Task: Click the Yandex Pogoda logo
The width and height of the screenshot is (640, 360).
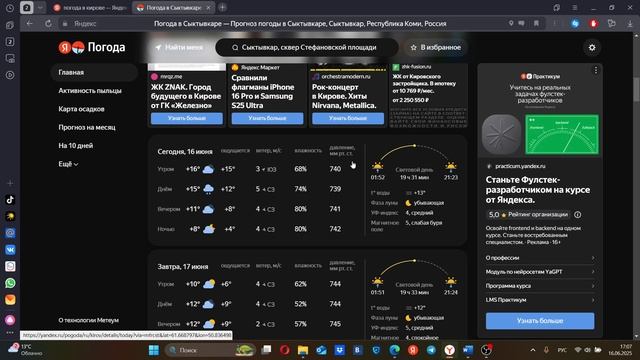Action: pos(92,47)
